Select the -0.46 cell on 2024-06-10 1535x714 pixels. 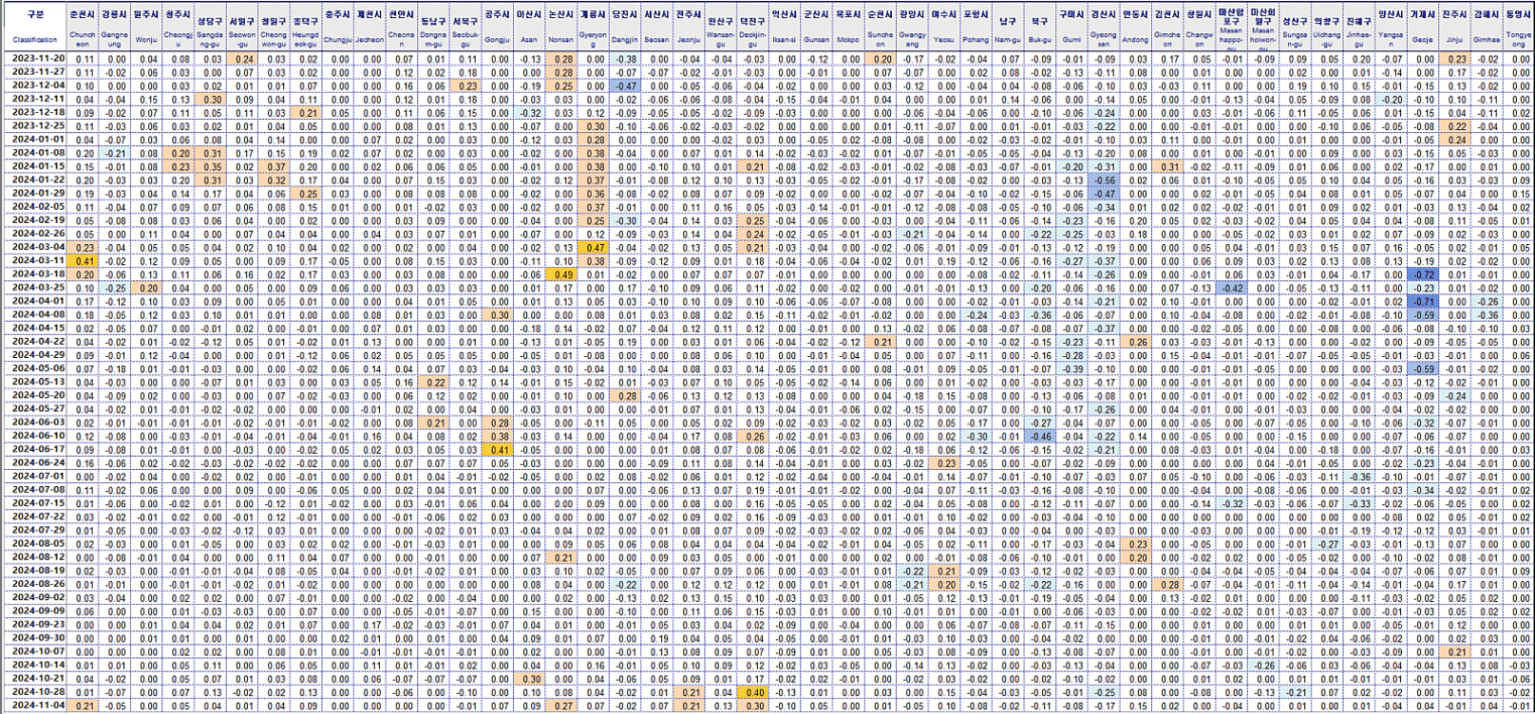pyautogui.click(x=1040, y=435)
